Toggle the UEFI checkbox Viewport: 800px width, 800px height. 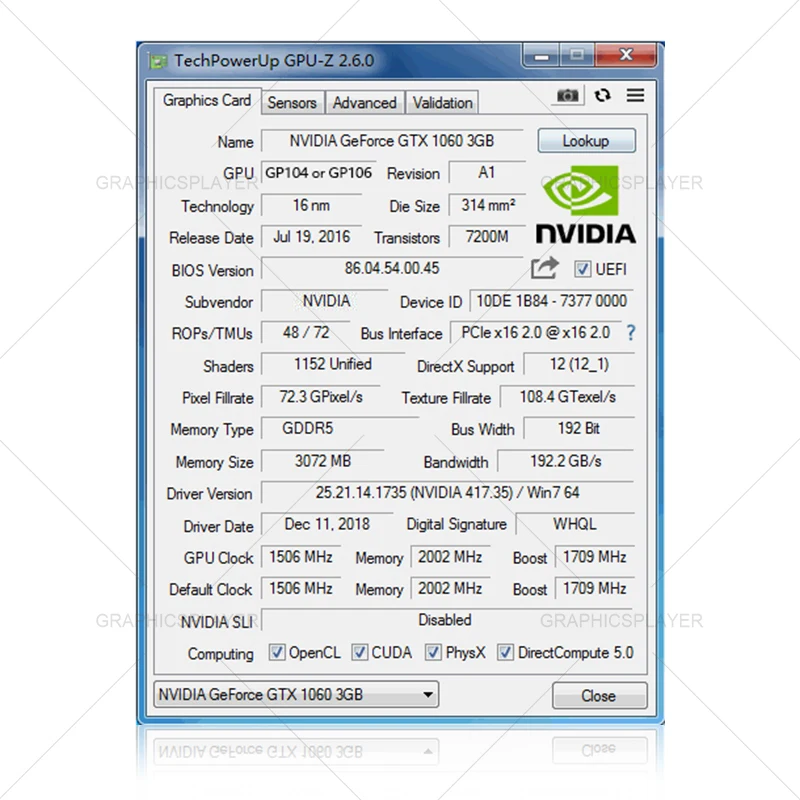582,269
